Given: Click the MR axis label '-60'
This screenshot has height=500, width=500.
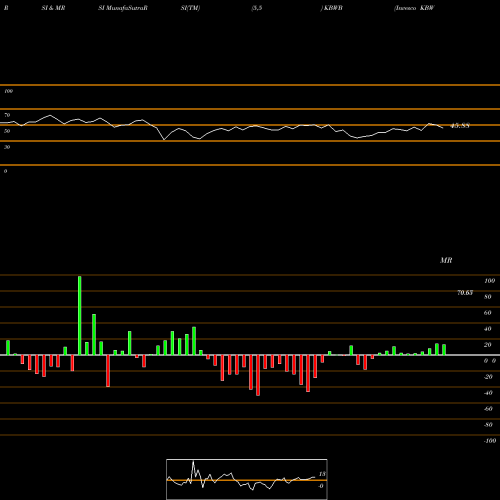Looking at the screenshot, I should pos(488,409).
